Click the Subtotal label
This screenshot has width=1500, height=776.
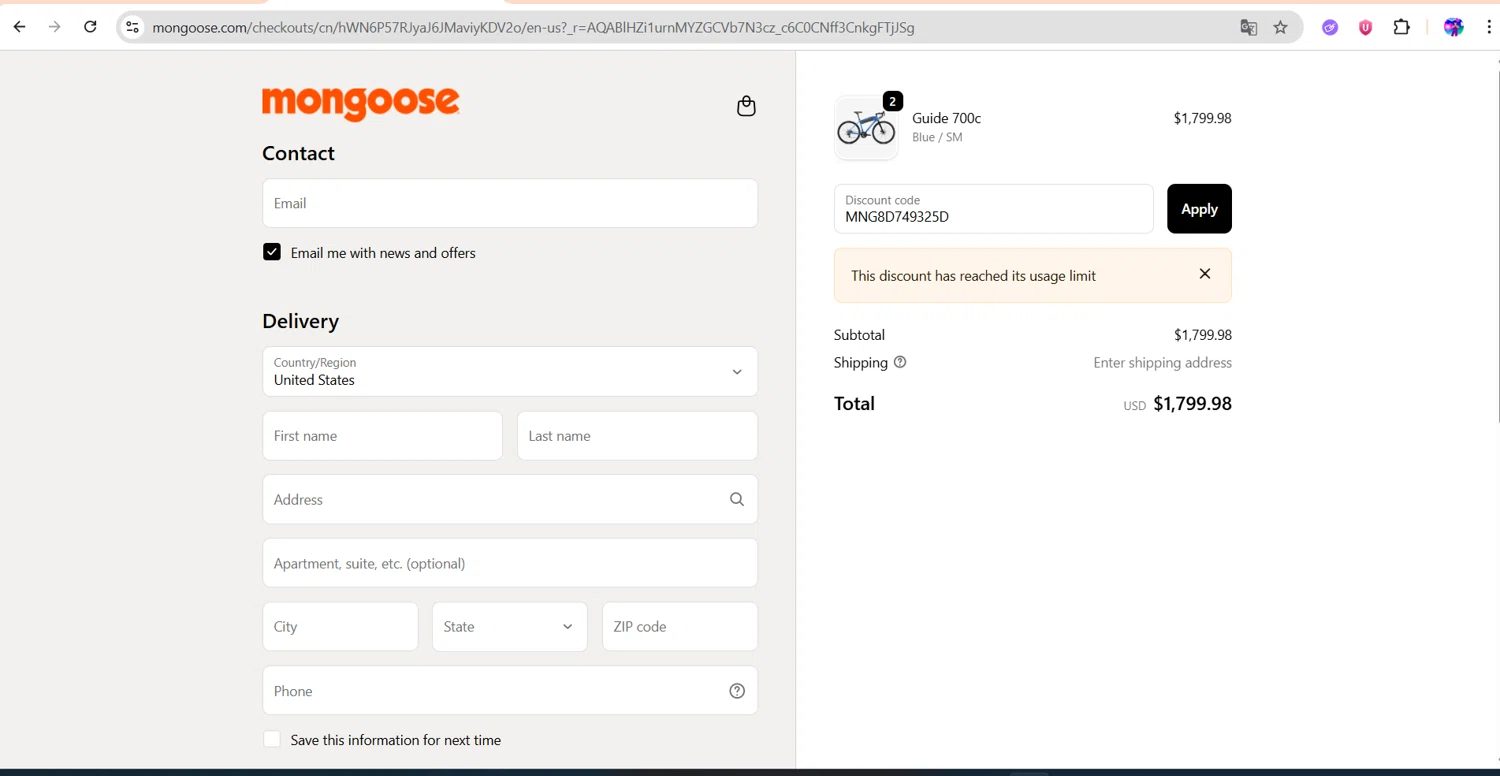tap(859, 335)
